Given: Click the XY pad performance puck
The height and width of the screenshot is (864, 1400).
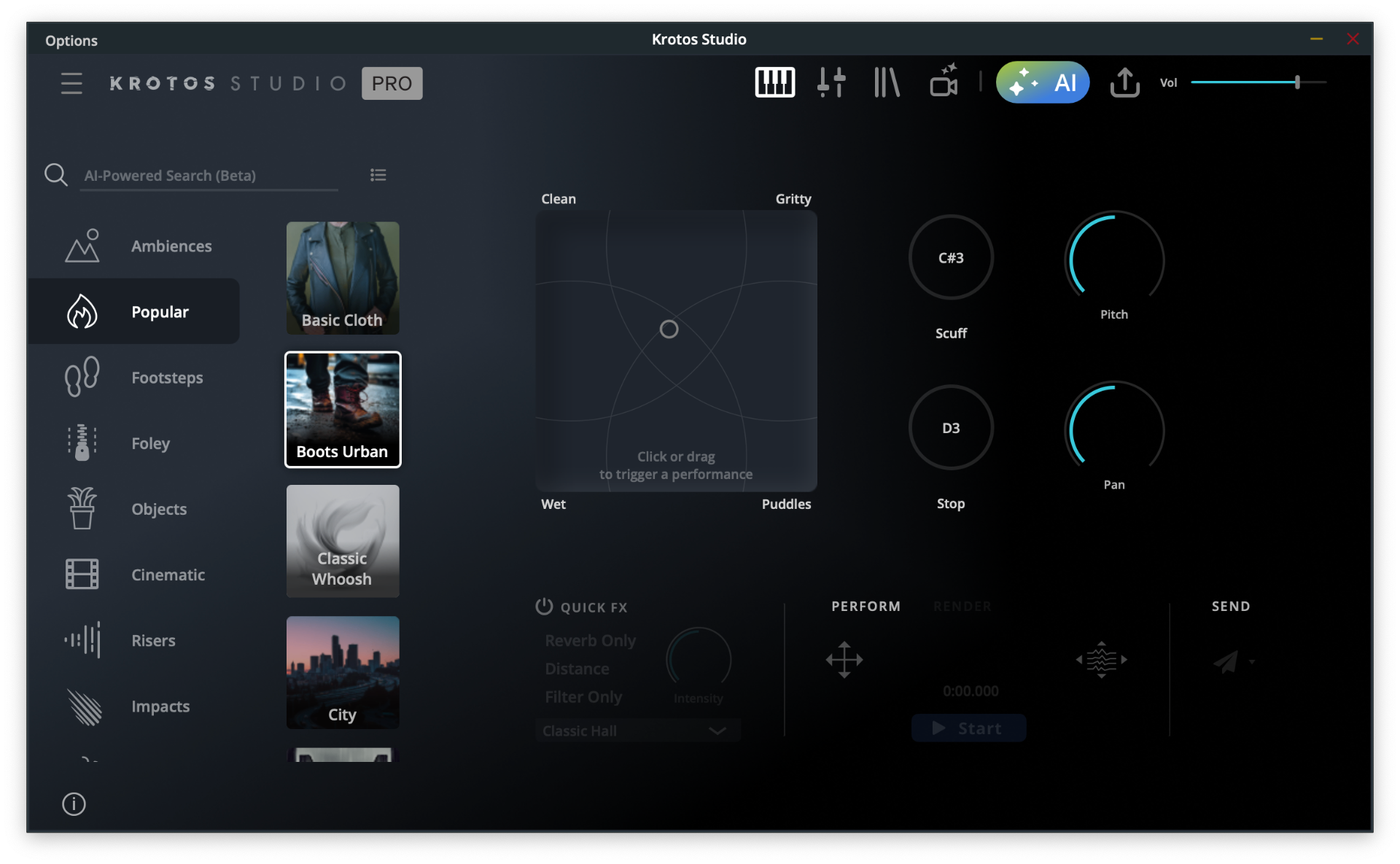Looking at the screenshot, I should coord(669,330).
